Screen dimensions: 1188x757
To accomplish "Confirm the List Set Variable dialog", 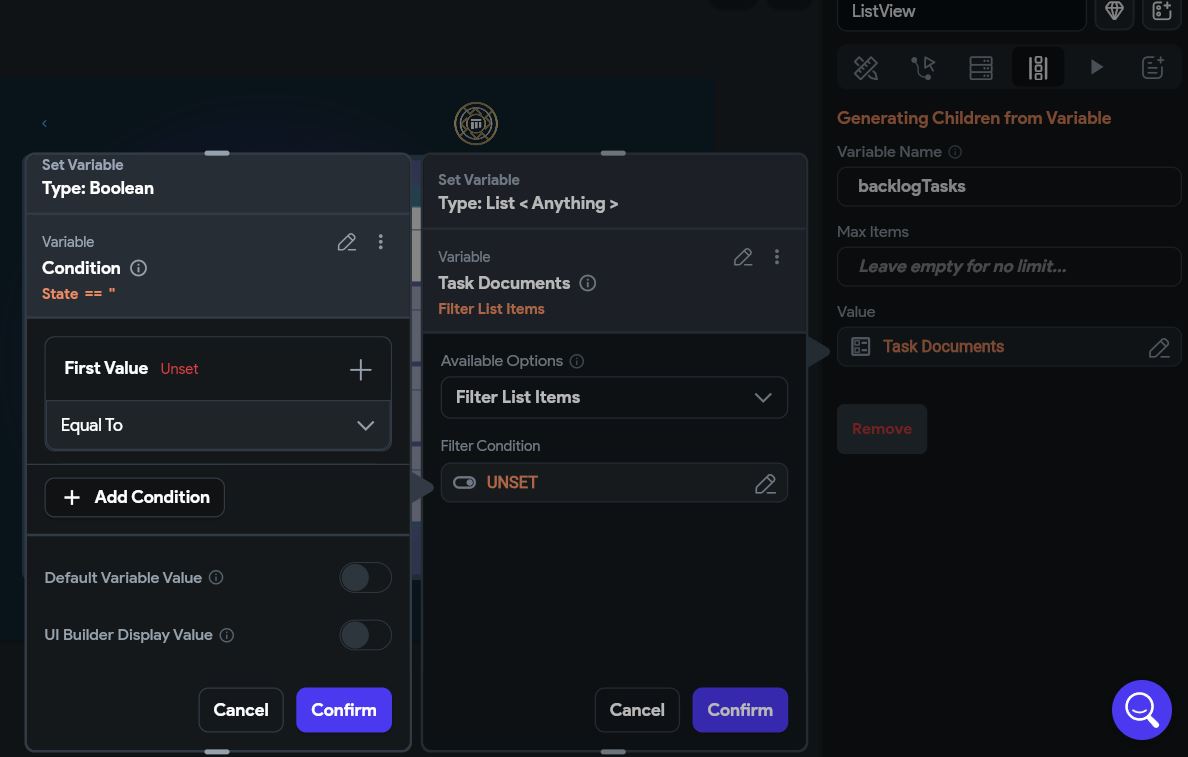I will click(740, 710).
